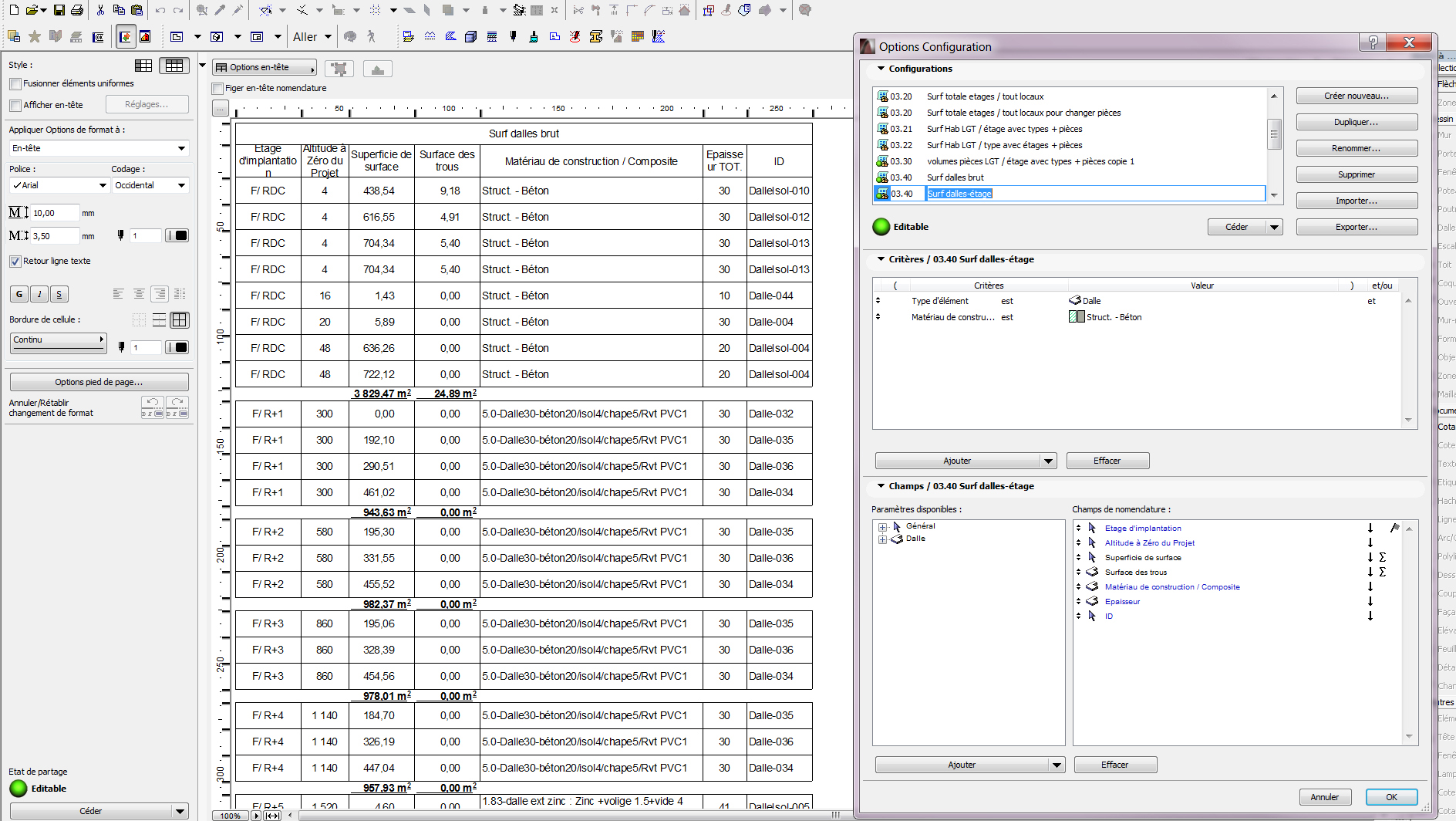The width and height of the screenshot is (1456, 821).
Task: Click undo format change icon
Action: (153, 407)
